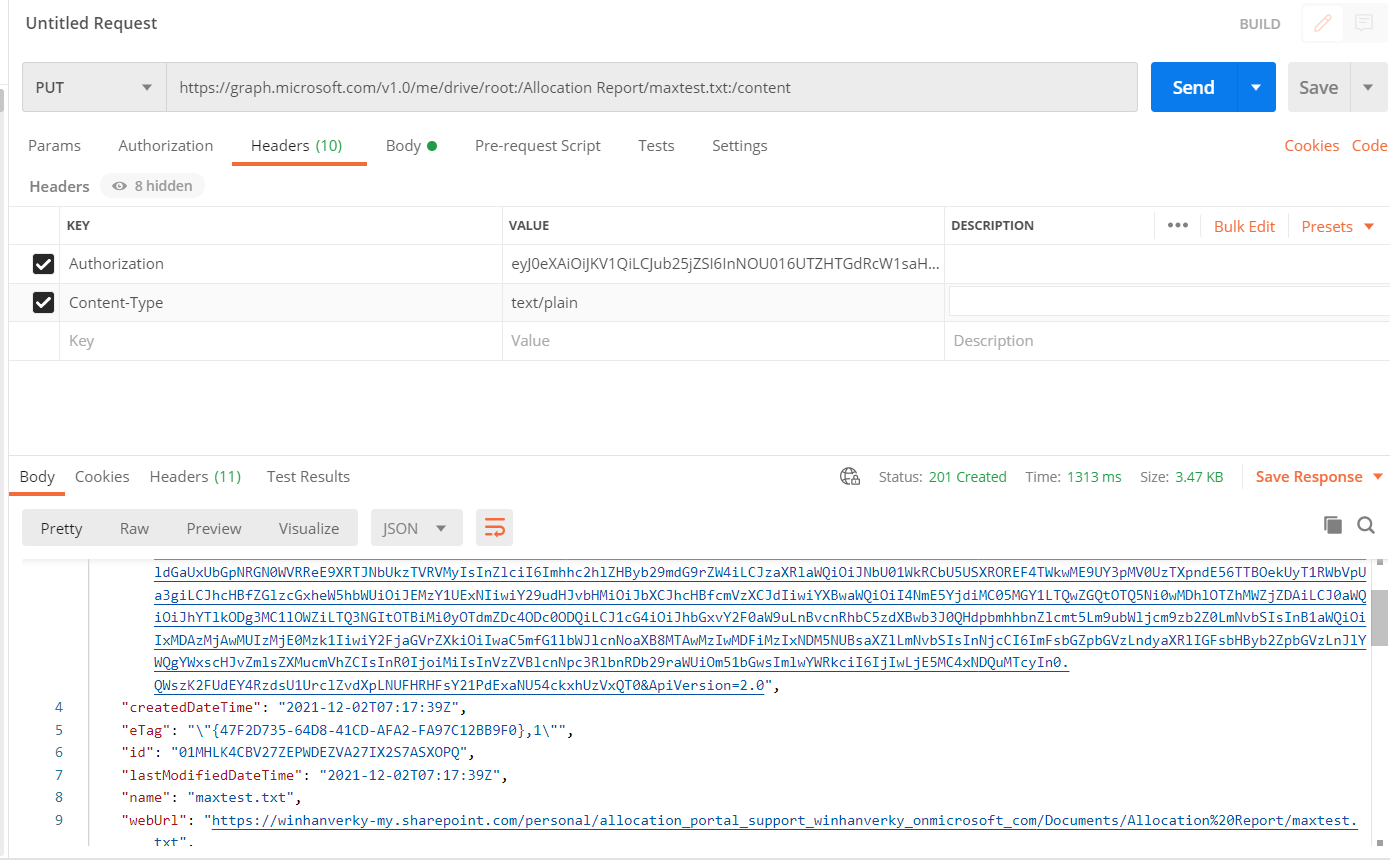Open the request Body tab

point(411,146)
